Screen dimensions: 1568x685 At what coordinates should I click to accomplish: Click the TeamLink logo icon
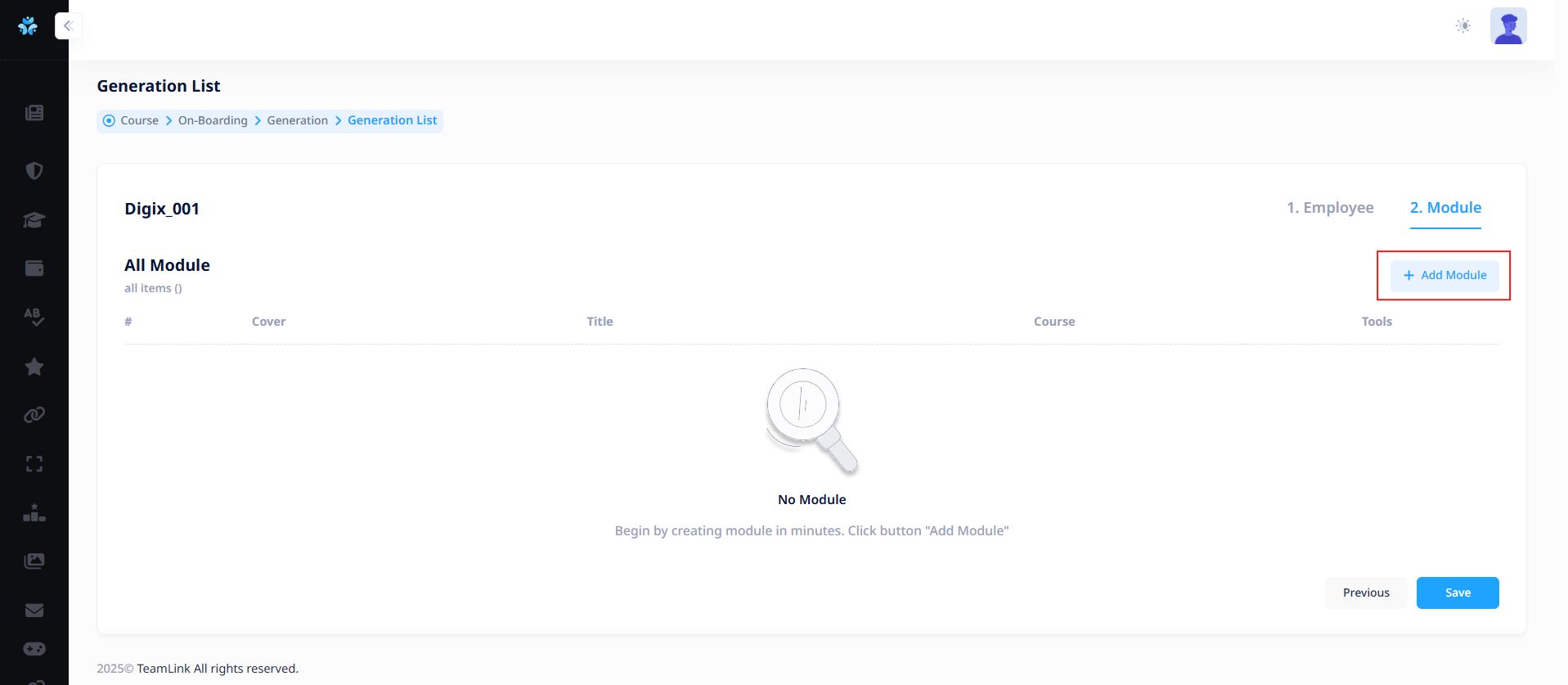pos(28,26)
